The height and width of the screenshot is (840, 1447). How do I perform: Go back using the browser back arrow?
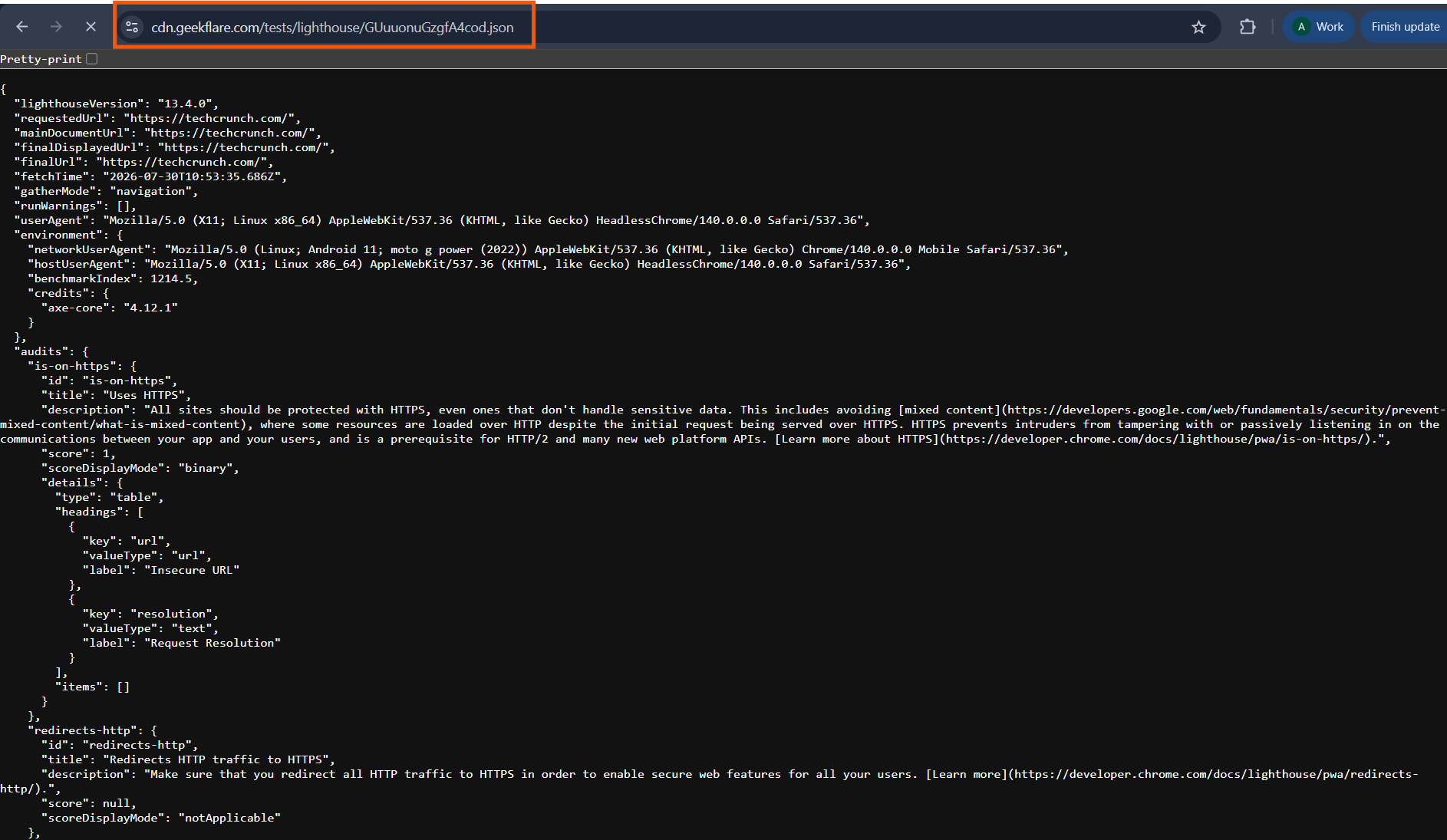click(x=21, y=27)
